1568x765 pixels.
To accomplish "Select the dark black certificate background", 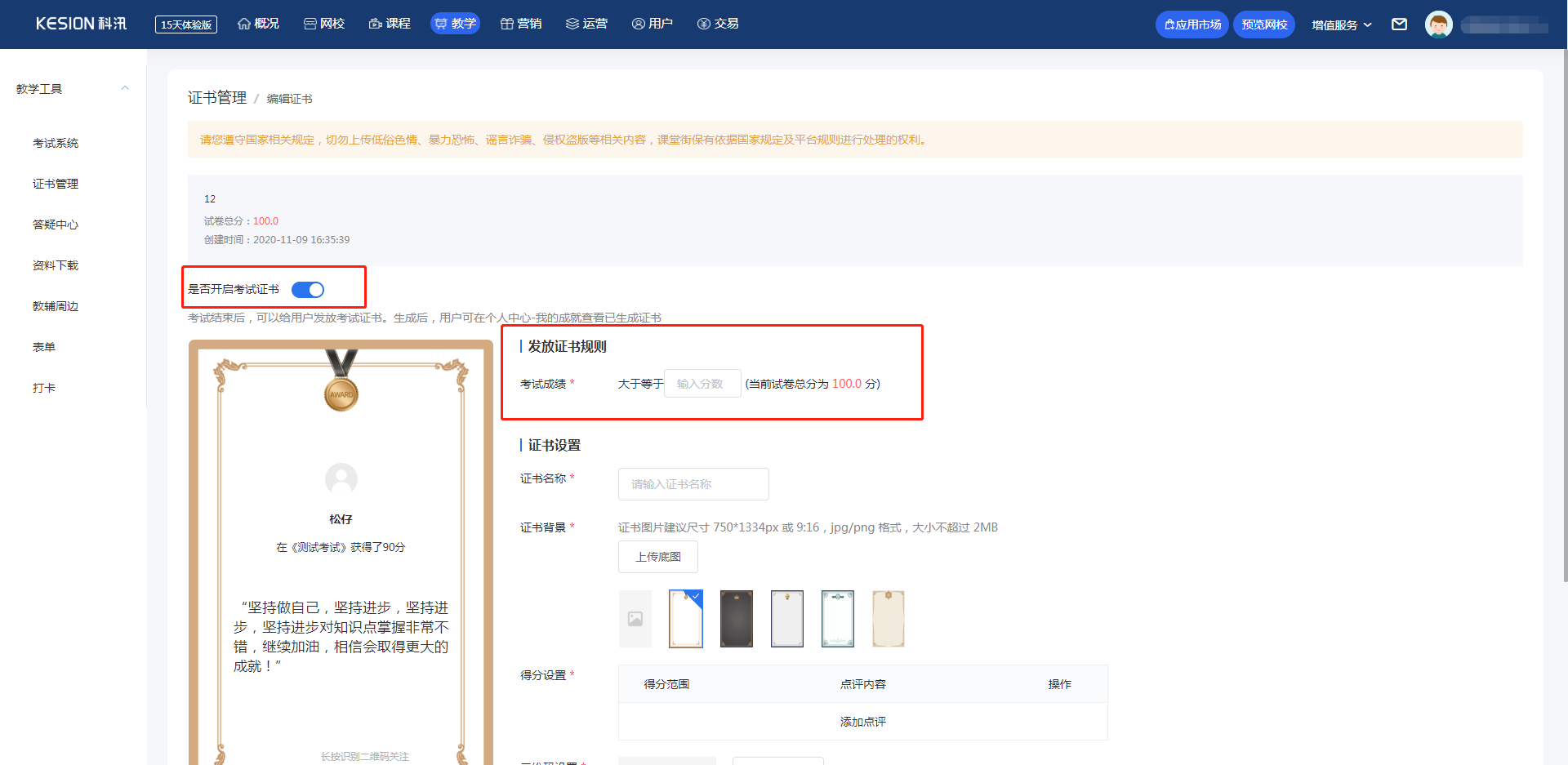I will click(x=736, y=619).
